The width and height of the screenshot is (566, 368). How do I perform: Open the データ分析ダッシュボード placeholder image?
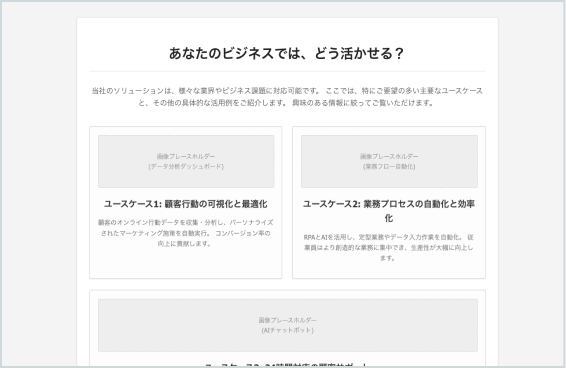tap(186, 161)
